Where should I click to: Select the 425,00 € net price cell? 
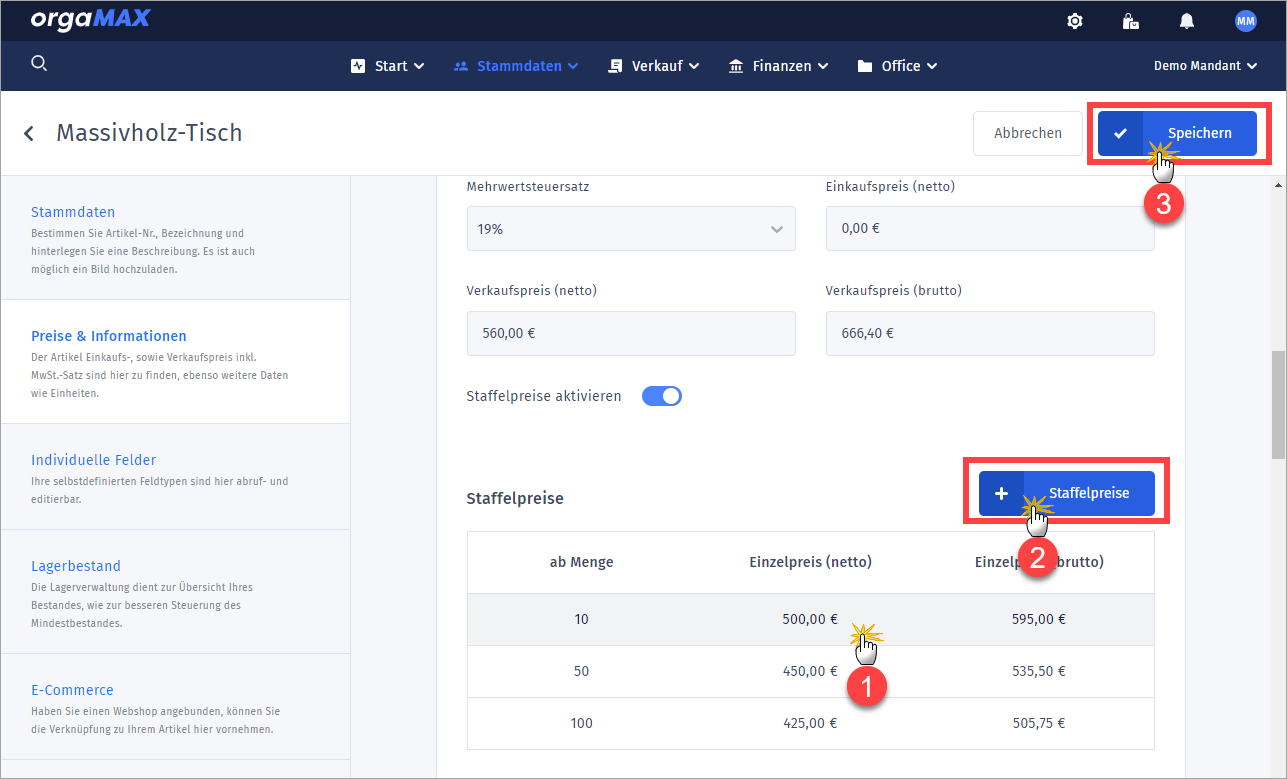tap(810, 723)
